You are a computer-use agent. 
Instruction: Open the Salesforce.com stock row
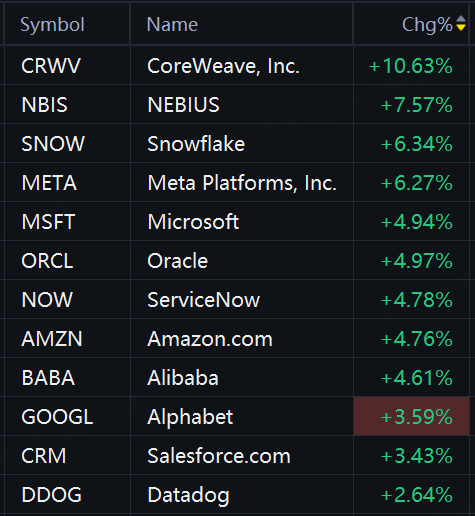click(237, 455)
